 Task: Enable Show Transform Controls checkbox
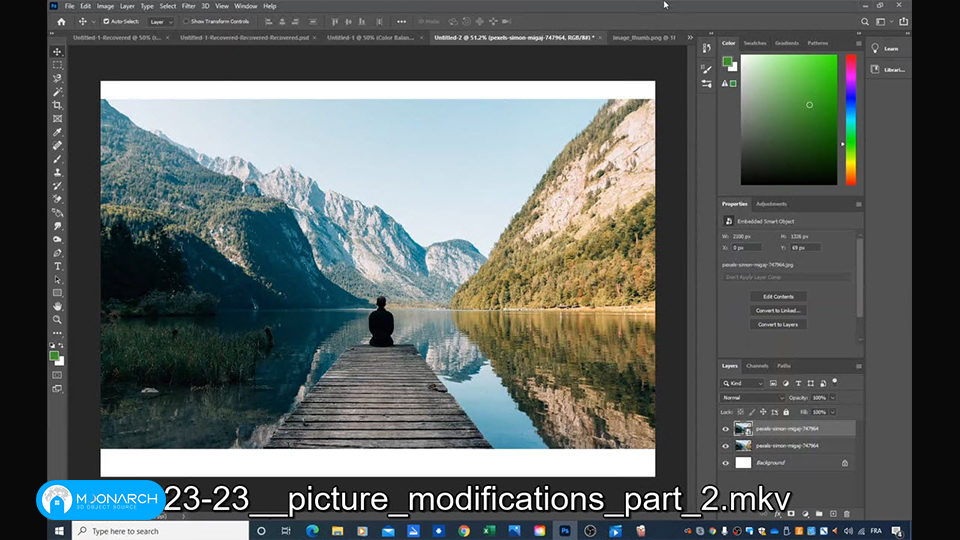tap(186, 21)
